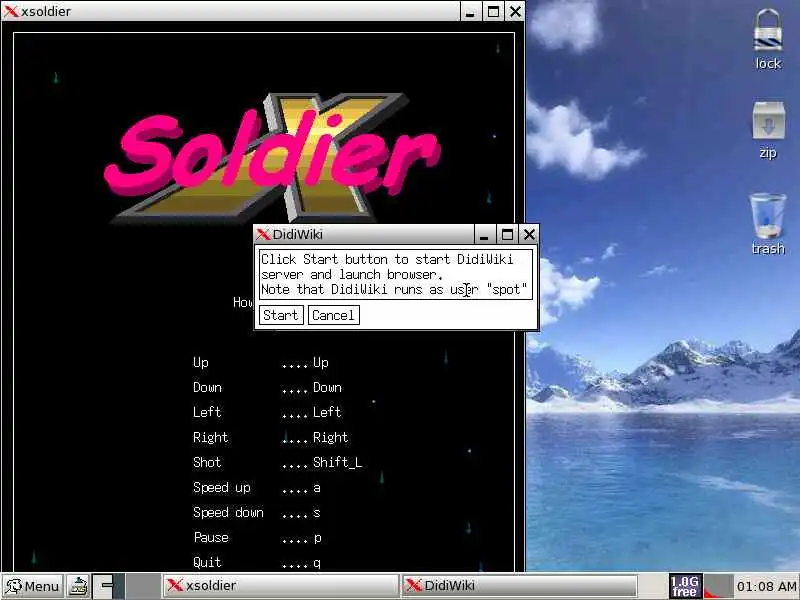
Task: Click the 01:08 AM clock
Action: pos(767,586)
